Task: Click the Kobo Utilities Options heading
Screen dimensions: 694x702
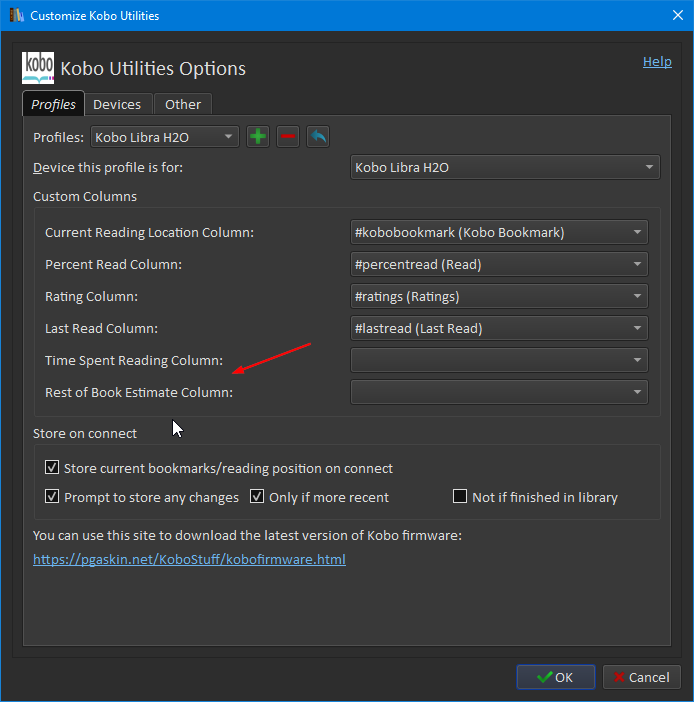Action: tap(153, 68)
